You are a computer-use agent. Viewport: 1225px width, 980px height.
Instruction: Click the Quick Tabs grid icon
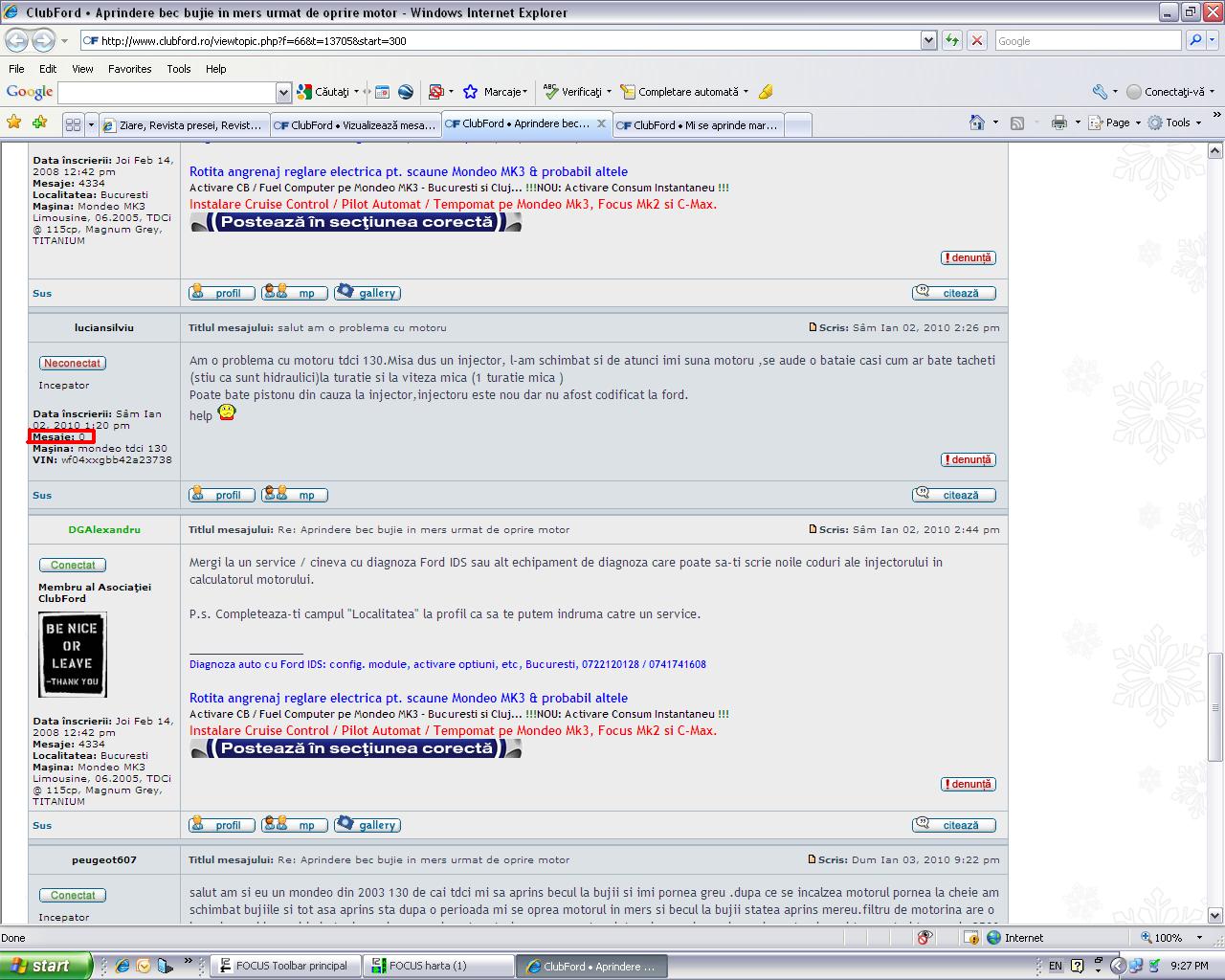(x=73, y=124)
